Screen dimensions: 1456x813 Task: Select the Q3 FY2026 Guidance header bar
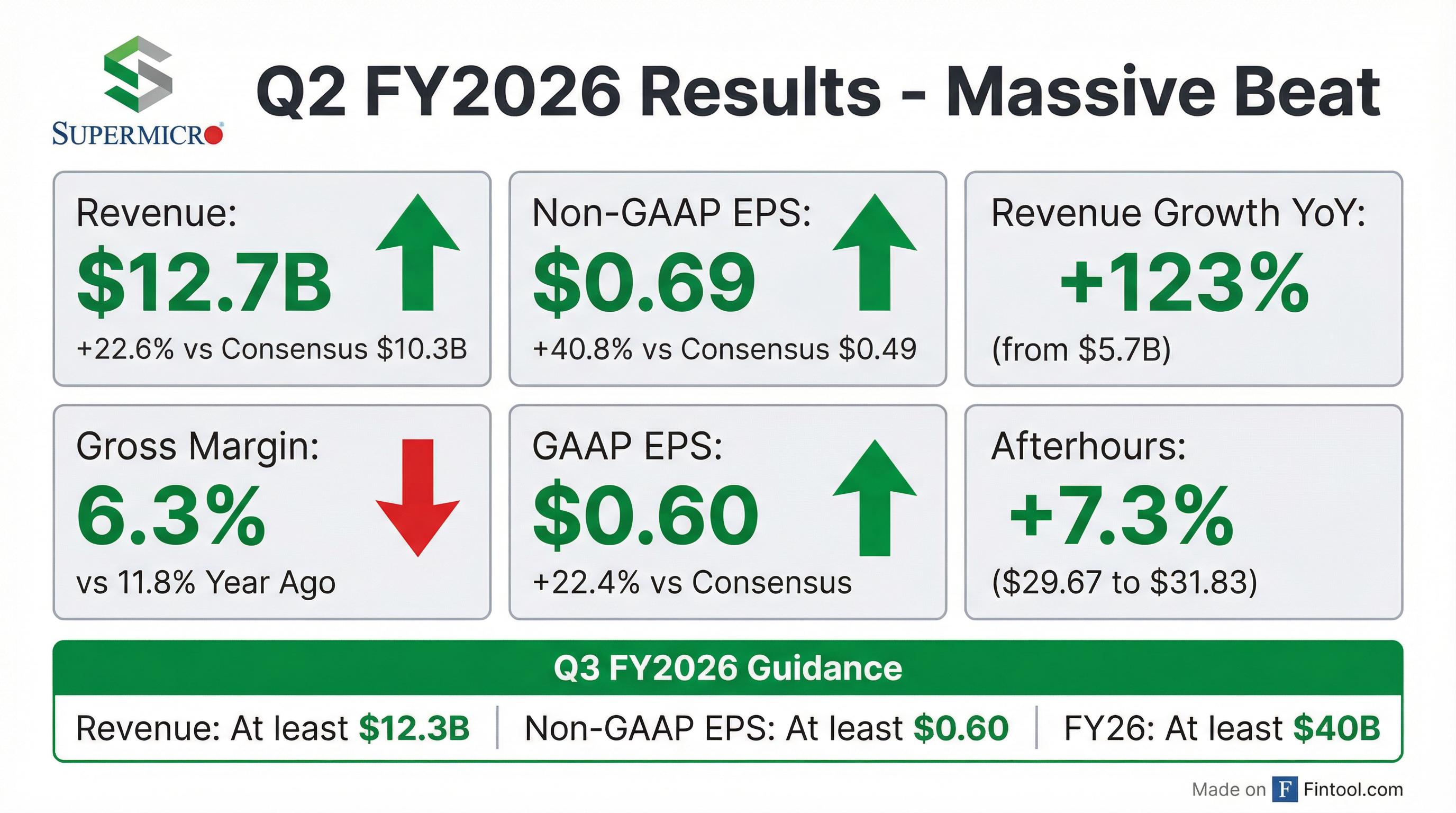728,669
